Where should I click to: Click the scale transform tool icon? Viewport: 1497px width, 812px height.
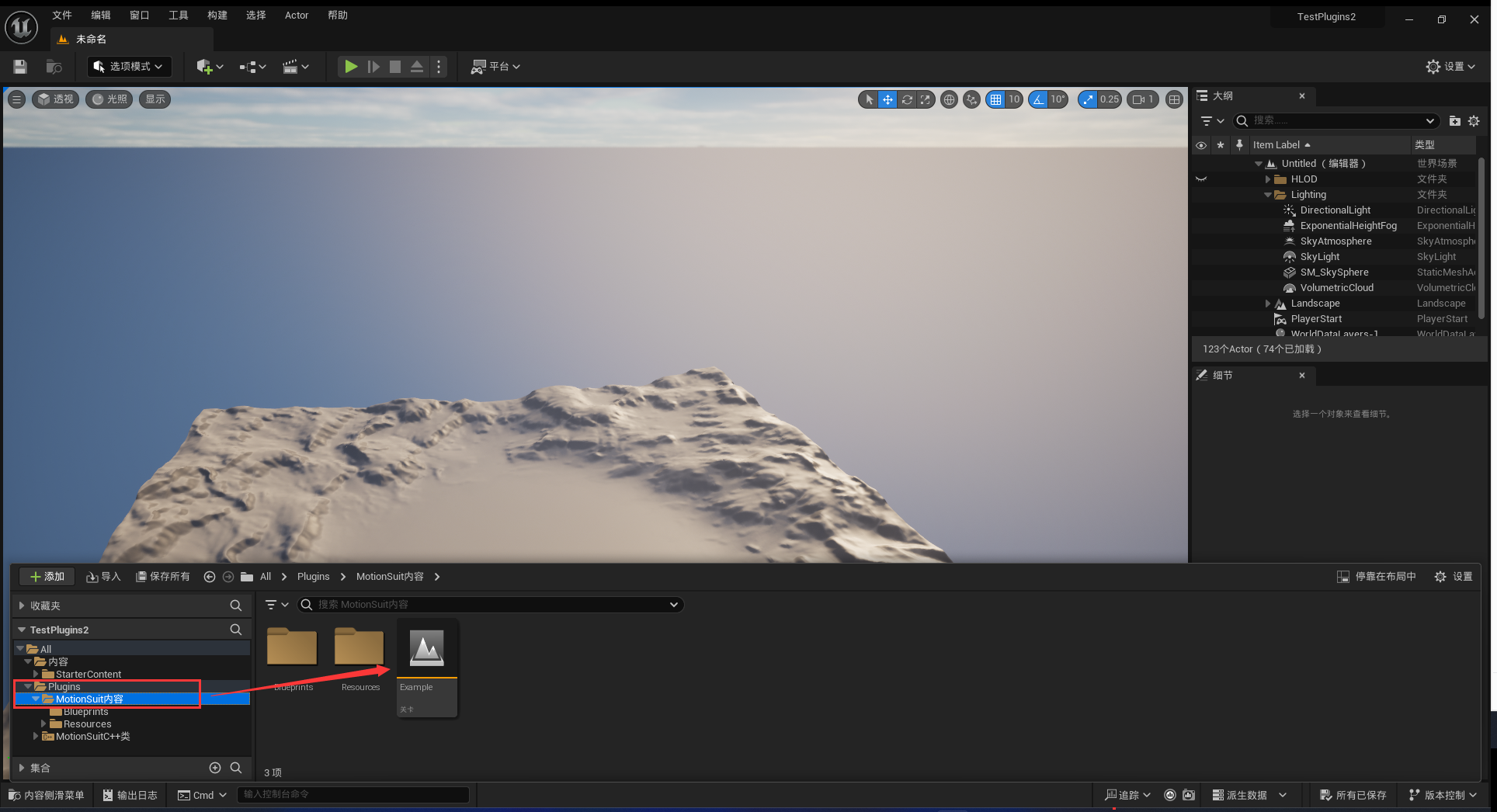(x=925, y=99)
